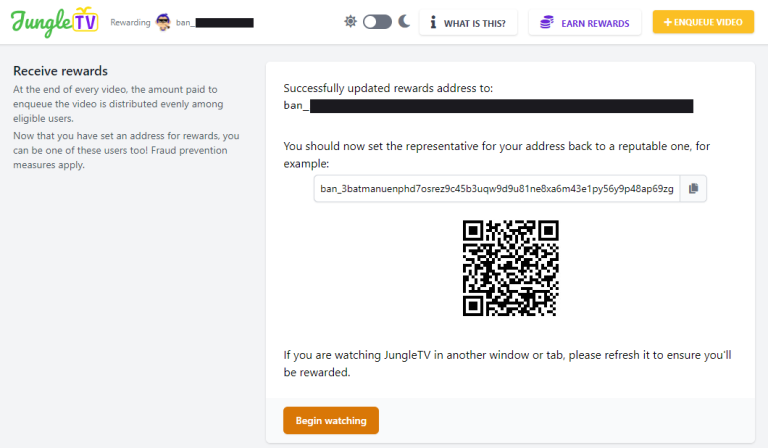Click the redacted rewards address in header
Screen dimensions: 768x448
pyautogui.click(x=215, y=23)
